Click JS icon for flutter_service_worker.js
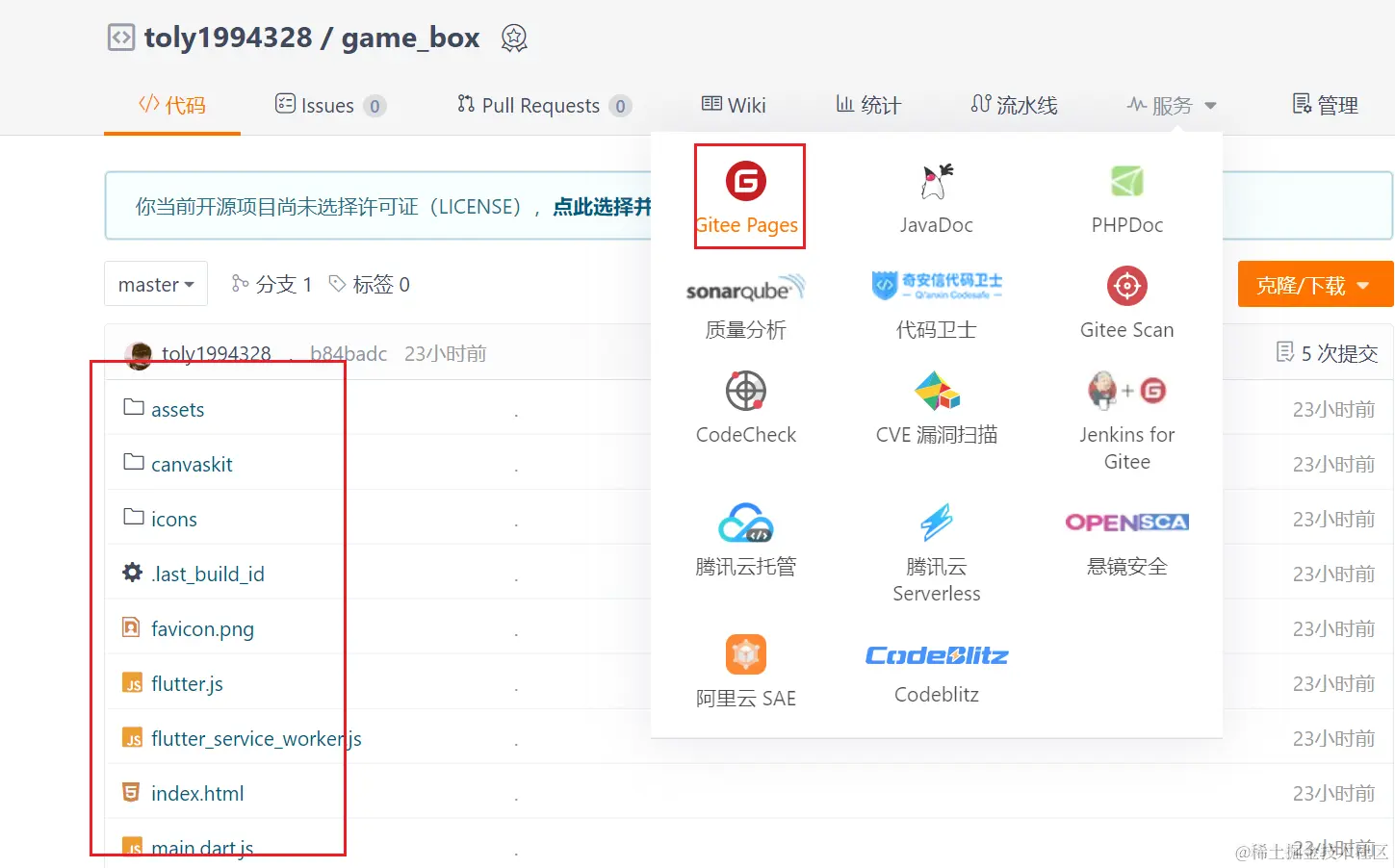 [x=133, y=738]
